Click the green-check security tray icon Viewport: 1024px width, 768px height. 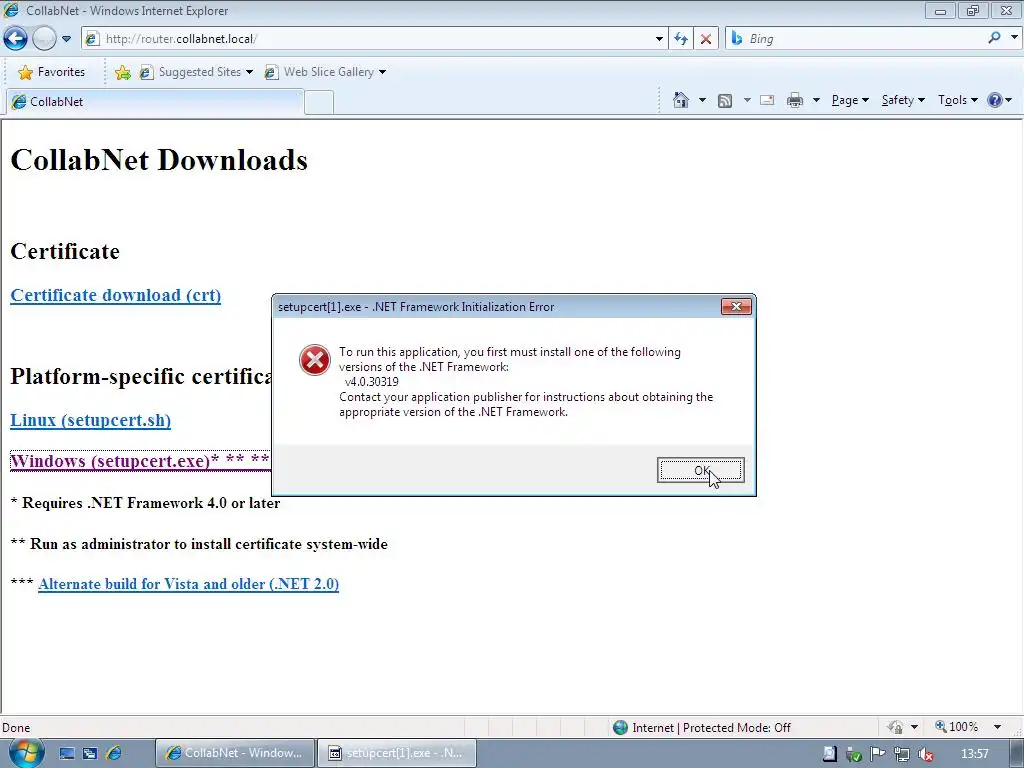click(854, 754)
